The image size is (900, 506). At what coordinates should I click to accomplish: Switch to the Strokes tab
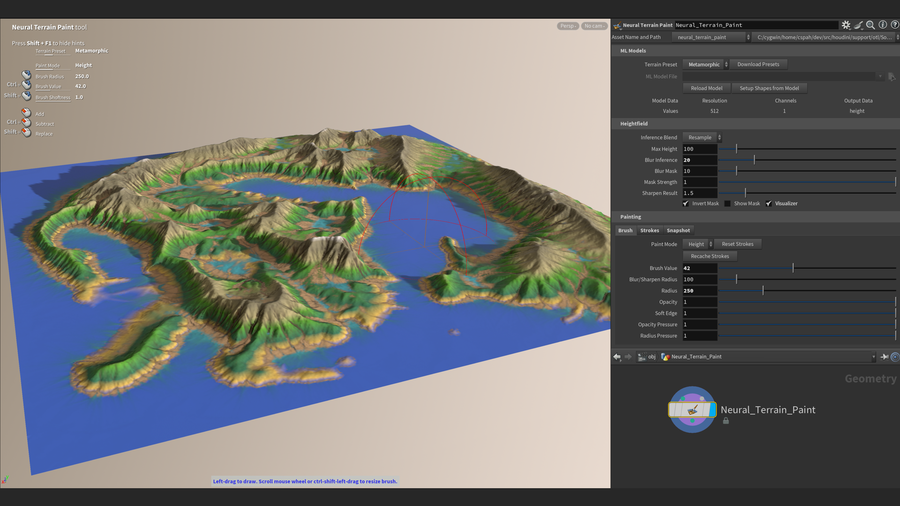pyautogui.click(x=650, y=230)
